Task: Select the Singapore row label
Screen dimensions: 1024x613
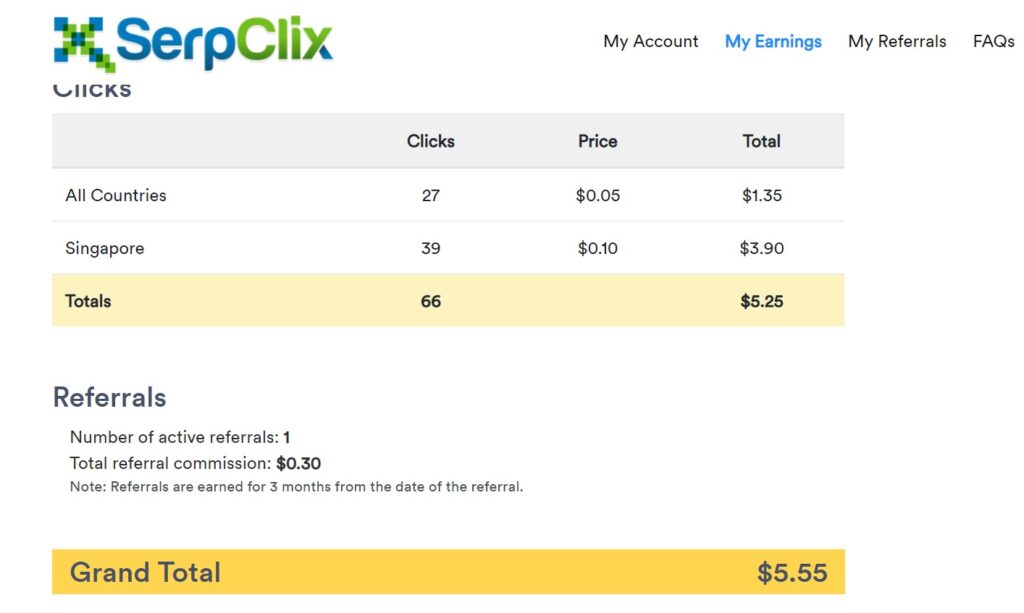Action: point(104,249)
